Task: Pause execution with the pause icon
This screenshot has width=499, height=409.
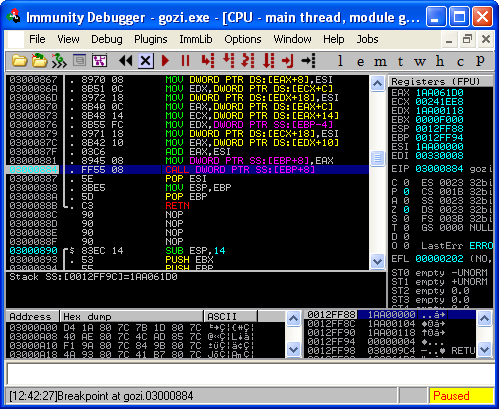Action: (x=185, y=61)
